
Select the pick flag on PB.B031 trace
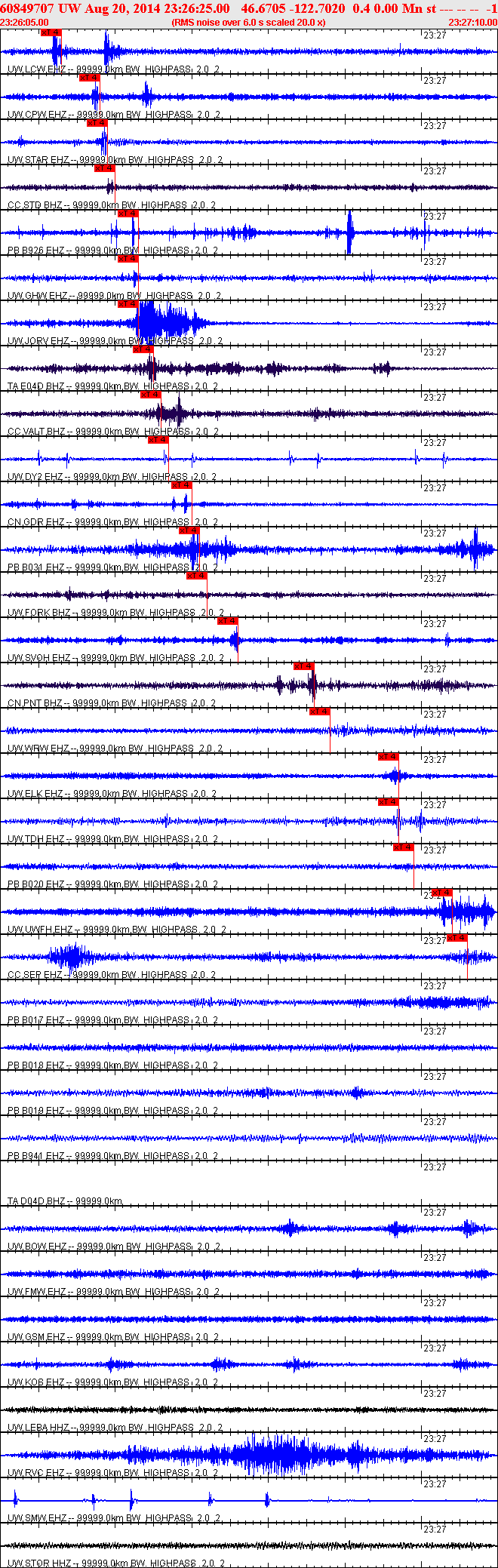(189, 530)
